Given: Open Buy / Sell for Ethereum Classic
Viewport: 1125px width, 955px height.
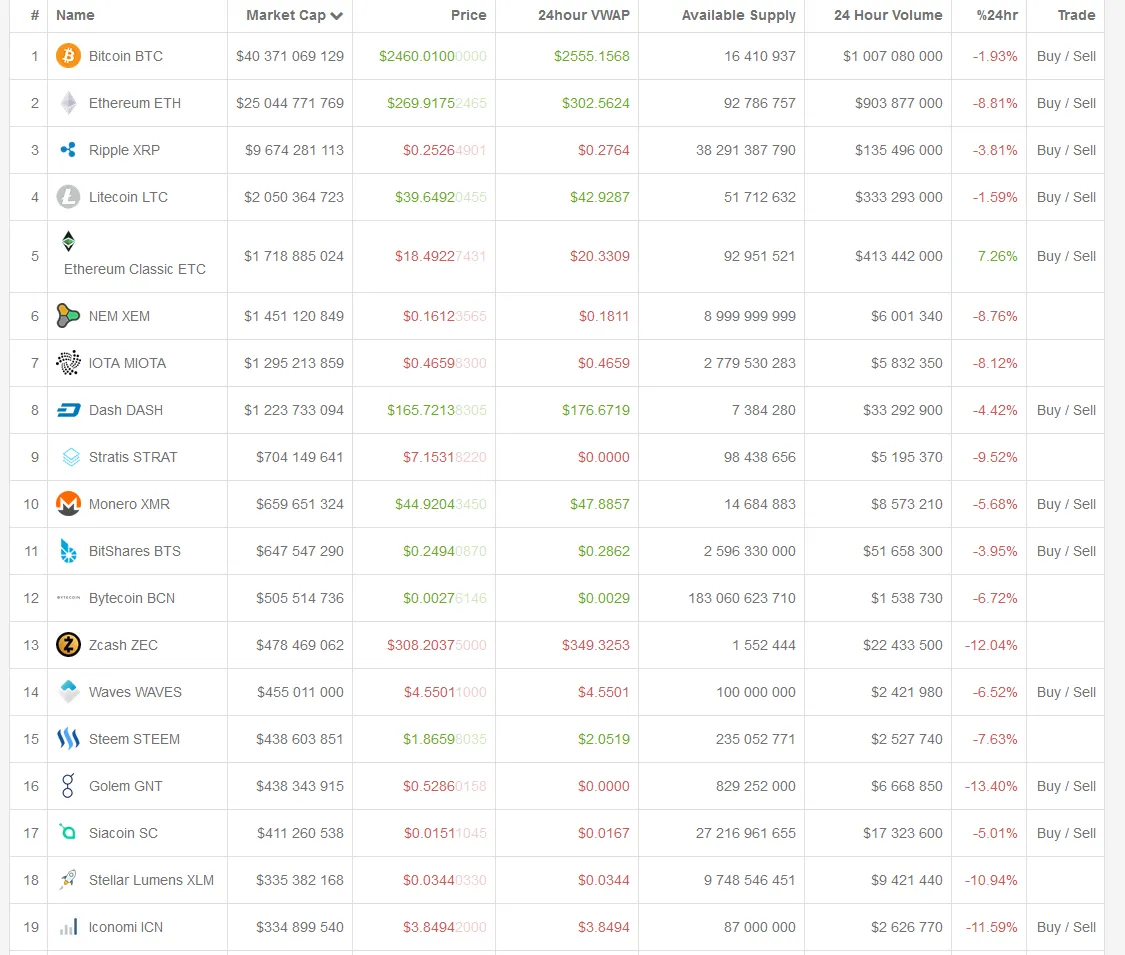Looking at the screenshot, I should pos(1066,256).
